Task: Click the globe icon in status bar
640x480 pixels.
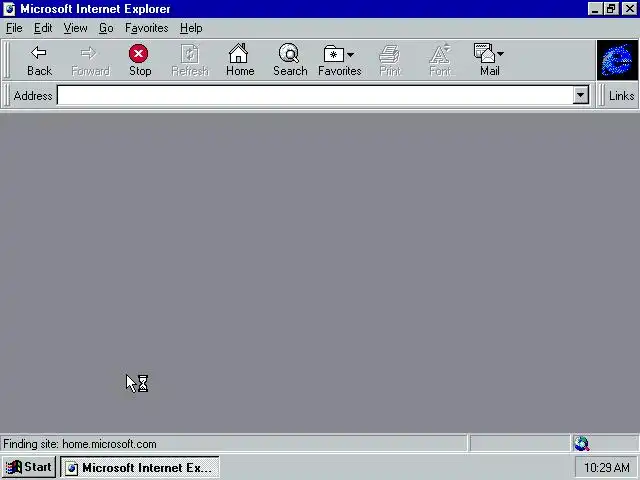Action: pos(582,443)
